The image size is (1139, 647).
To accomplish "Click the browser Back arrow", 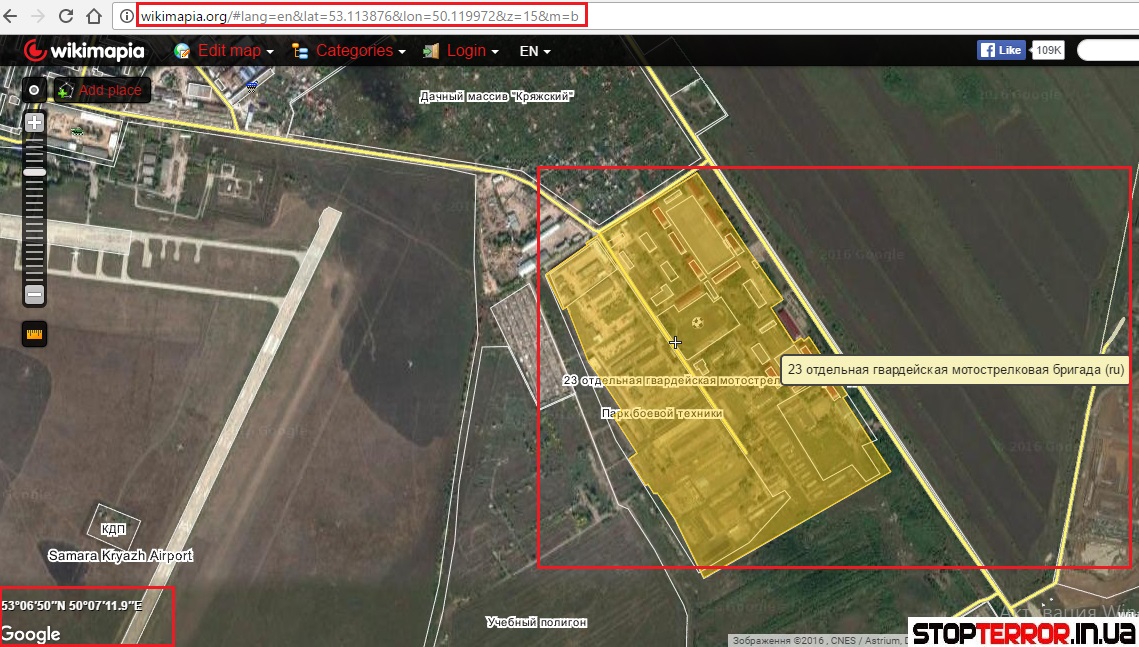I will click(12, 16).
